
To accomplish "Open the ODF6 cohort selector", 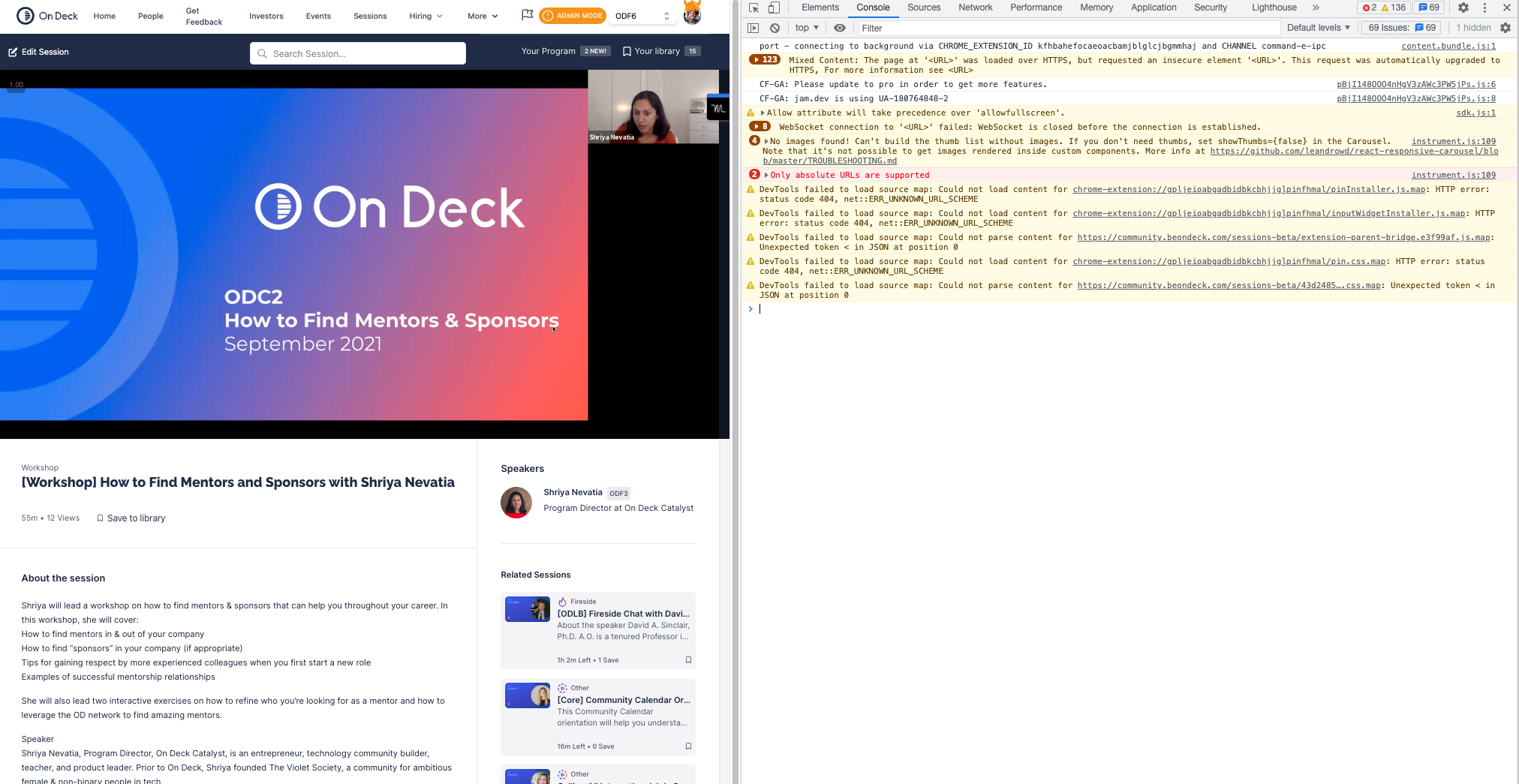I will (642, 16).
